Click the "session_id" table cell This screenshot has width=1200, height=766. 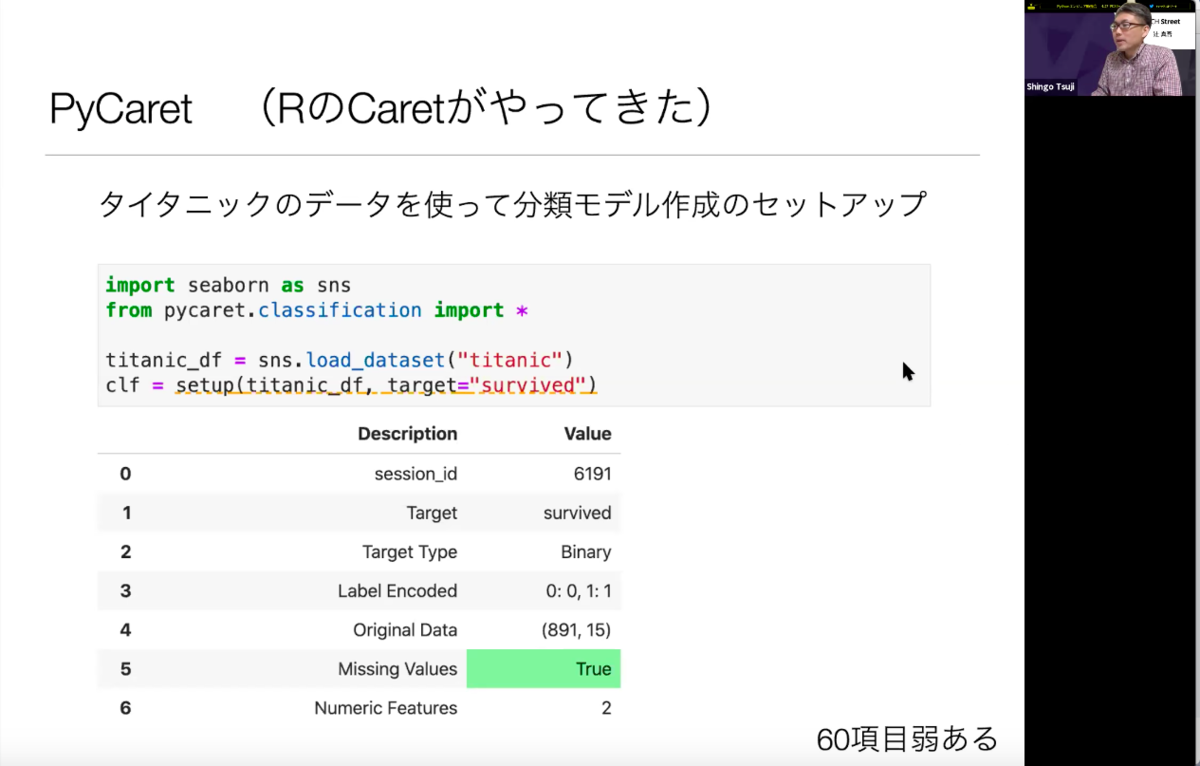tap(415, 474)
